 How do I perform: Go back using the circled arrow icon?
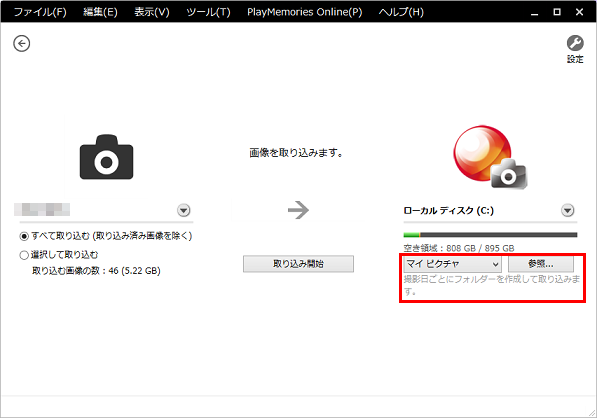[x=22, y=43]
